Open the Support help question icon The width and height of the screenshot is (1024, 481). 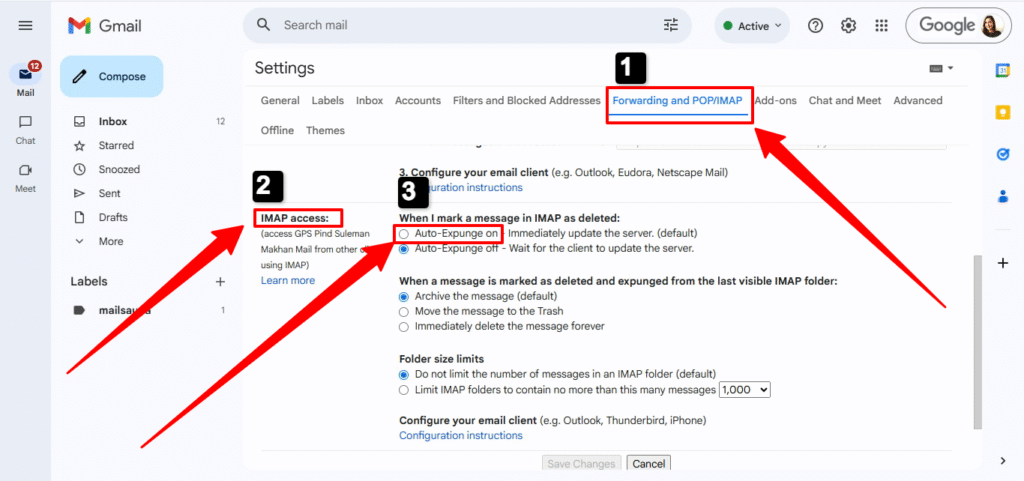pyautogui.click(x=815, y=26)
